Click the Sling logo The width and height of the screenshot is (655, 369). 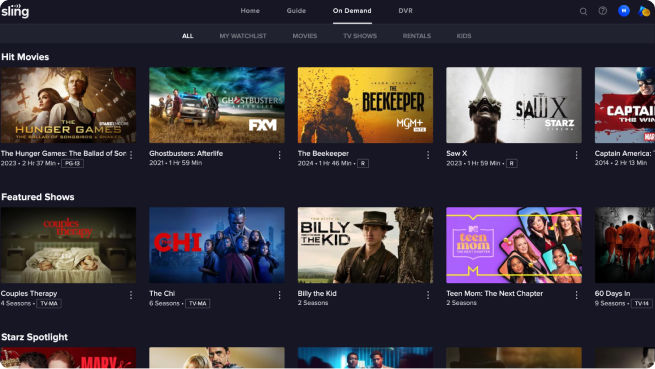[15, 11]
